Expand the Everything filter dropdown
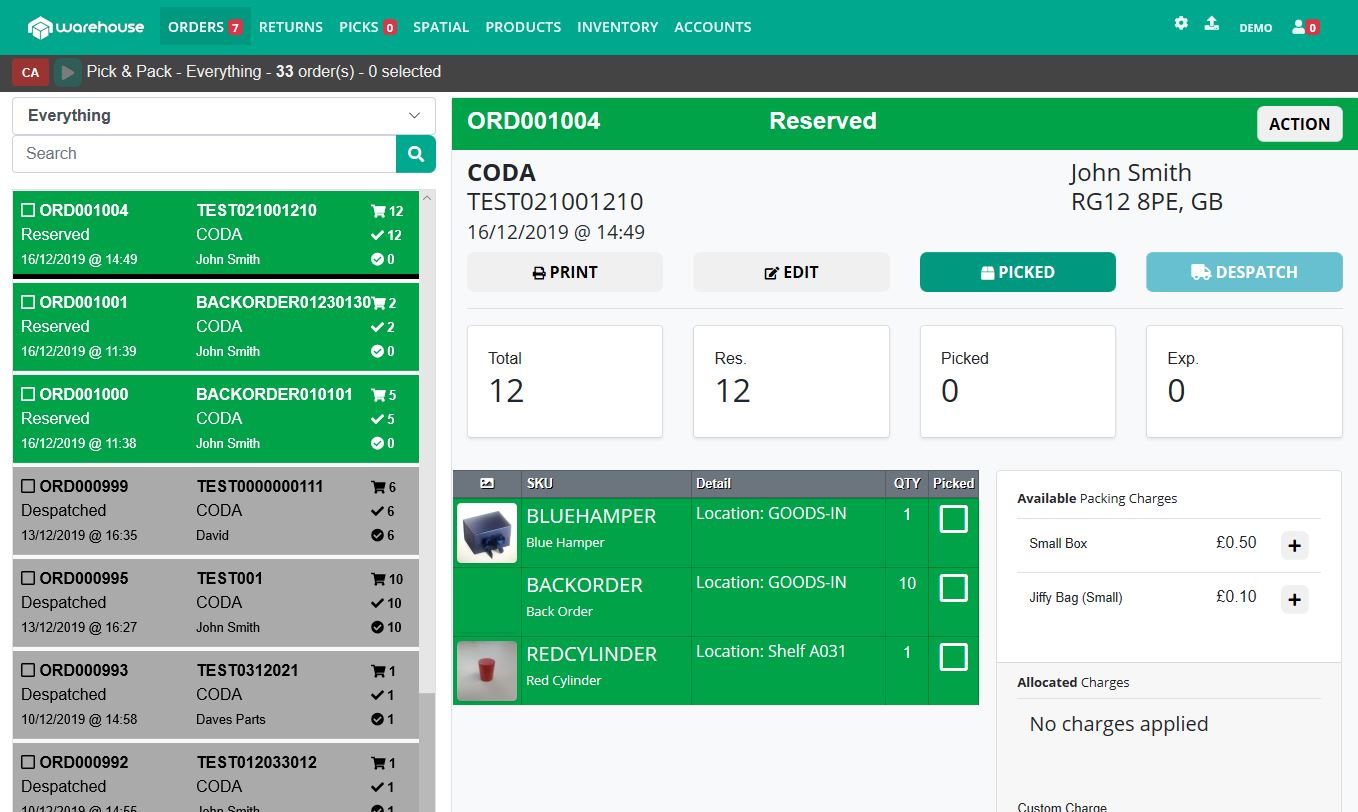 [x=224, y=116]
